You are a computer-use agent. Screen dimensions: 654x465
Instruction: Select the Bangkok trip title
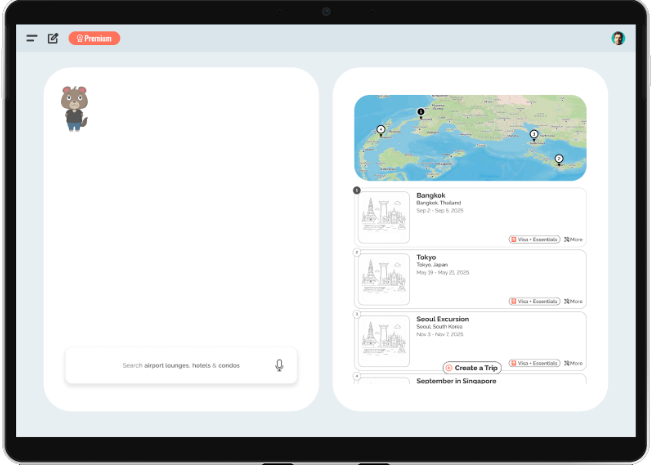[x=431, y=195]
